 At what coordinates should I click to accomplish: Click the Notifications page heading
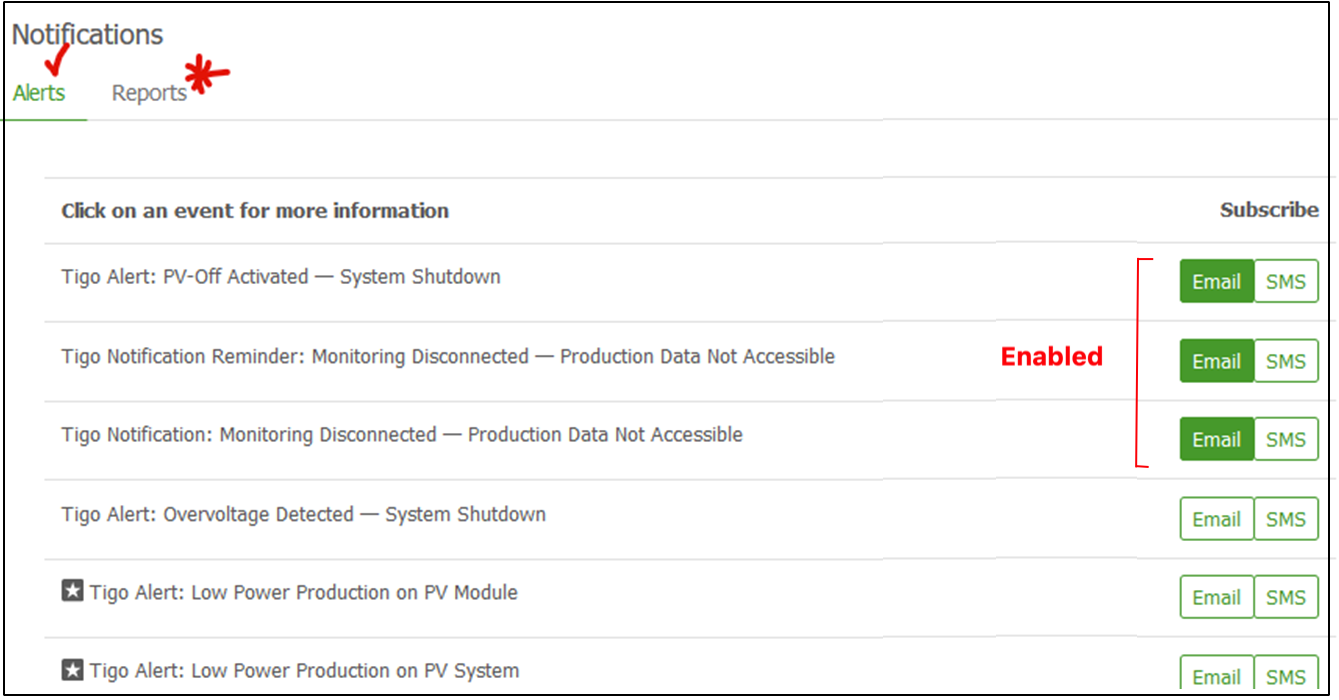(x=88, y=35)
